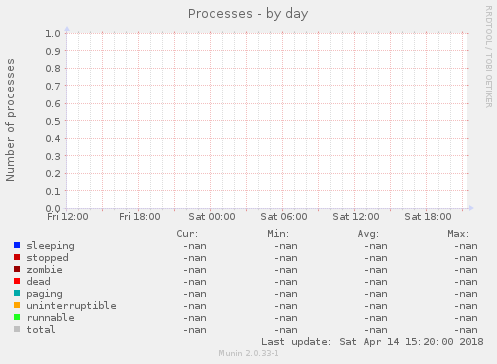
Task: Click the 'Munin 2.0.33-1' version text
Action: pos(248,353)
